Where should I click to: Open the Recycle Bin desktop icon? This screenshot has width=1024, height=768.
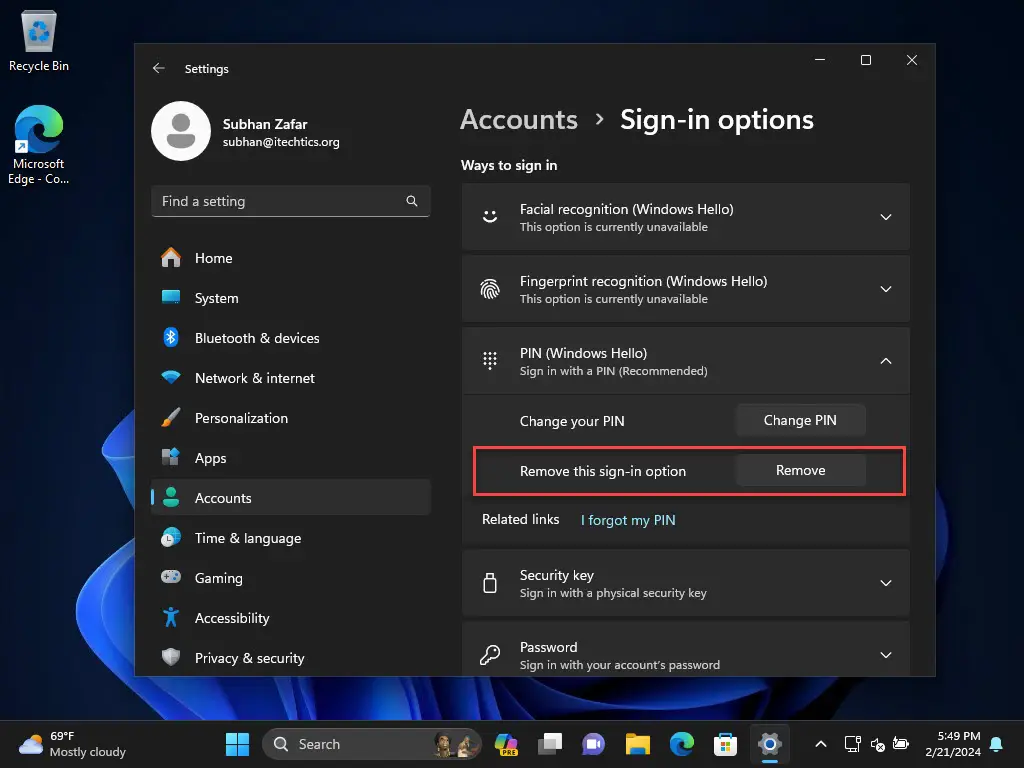click(x=39, y=41)
